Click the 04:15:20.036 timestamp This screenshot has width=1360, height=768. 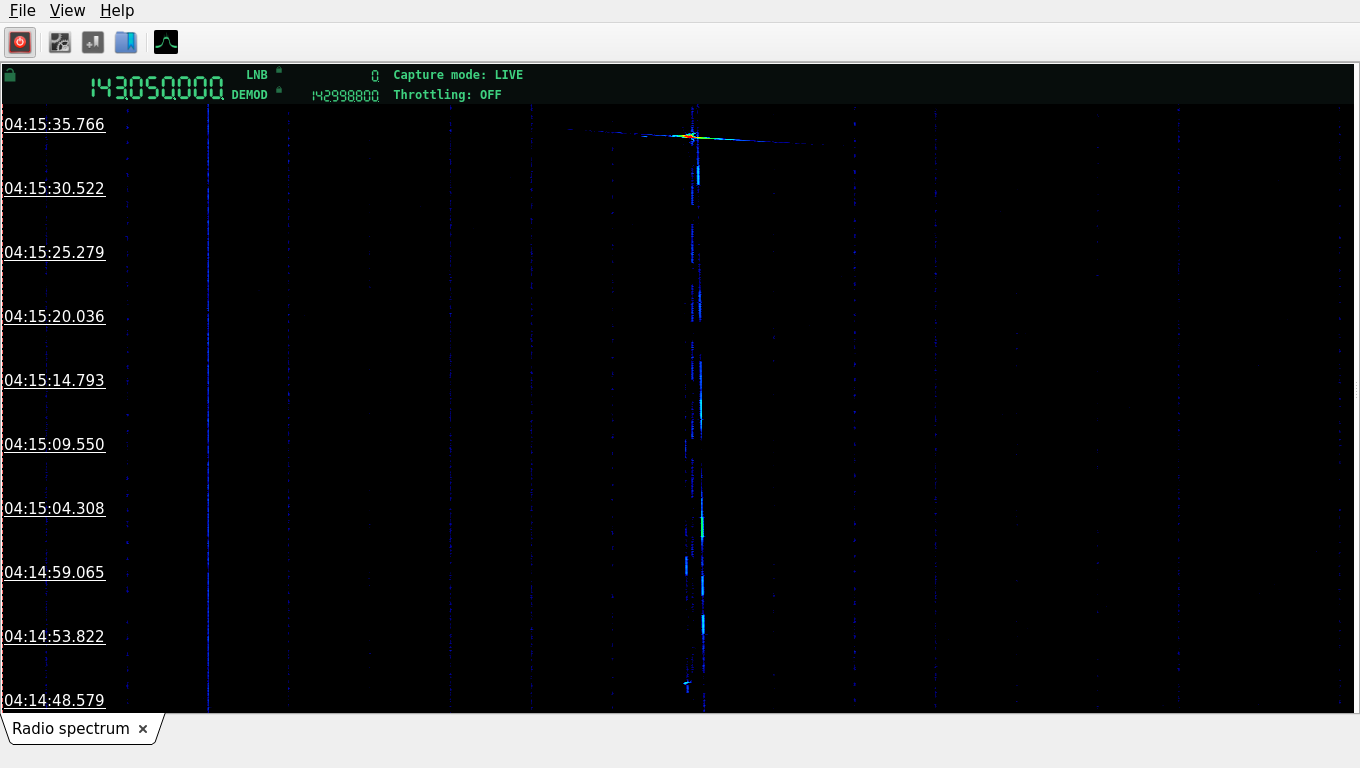[54, 317]
